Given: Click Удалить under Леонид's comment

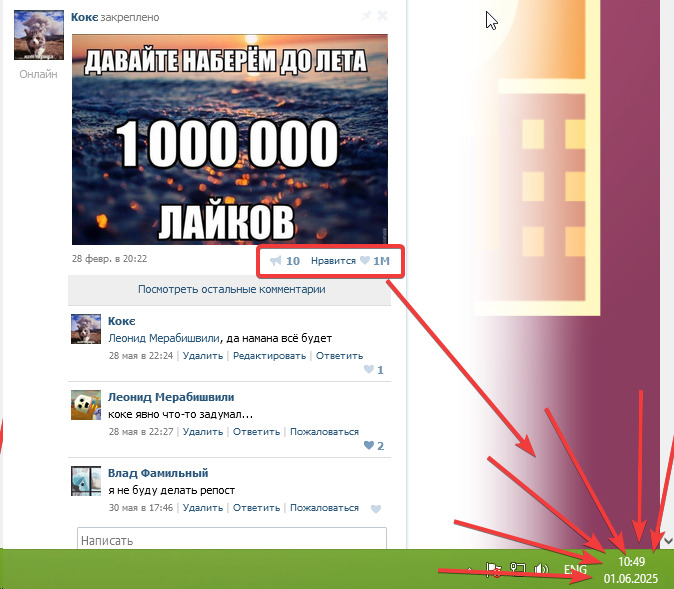Looking at the screenshot, I should point(203,432).
